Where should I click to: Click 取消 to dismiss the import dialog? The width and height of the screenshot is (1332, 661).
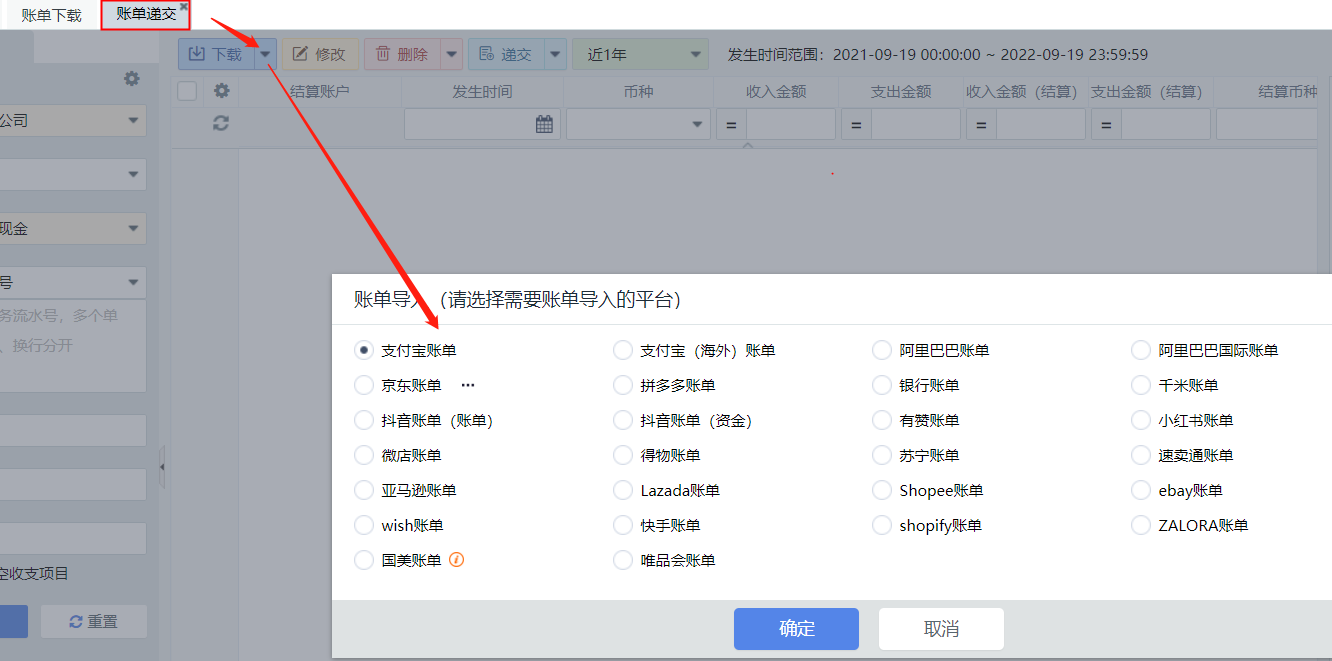coord(941,629)
